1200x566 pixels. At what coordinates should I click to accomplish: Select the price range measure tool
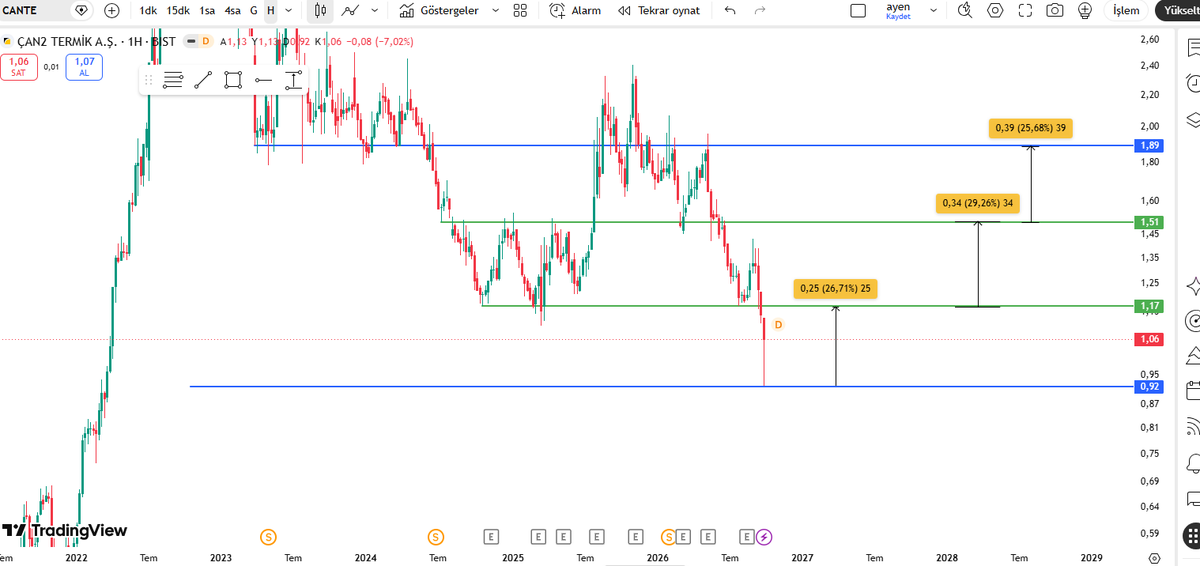[293, 80]
